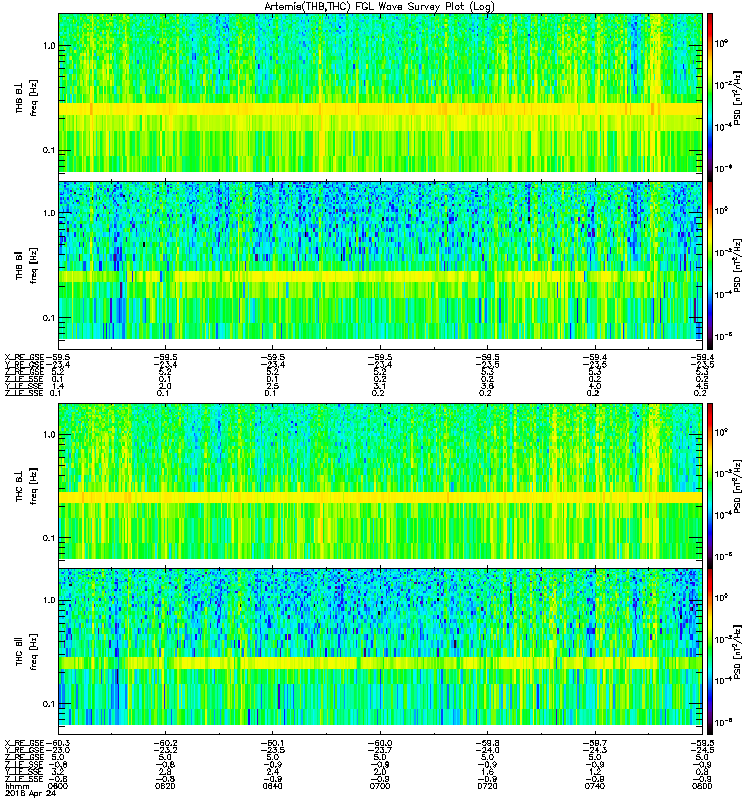Screen dimensions: 750x800
Task: Click the PSD [nT²/Hz] label of the top panel
Action: (x=736, y=98)
